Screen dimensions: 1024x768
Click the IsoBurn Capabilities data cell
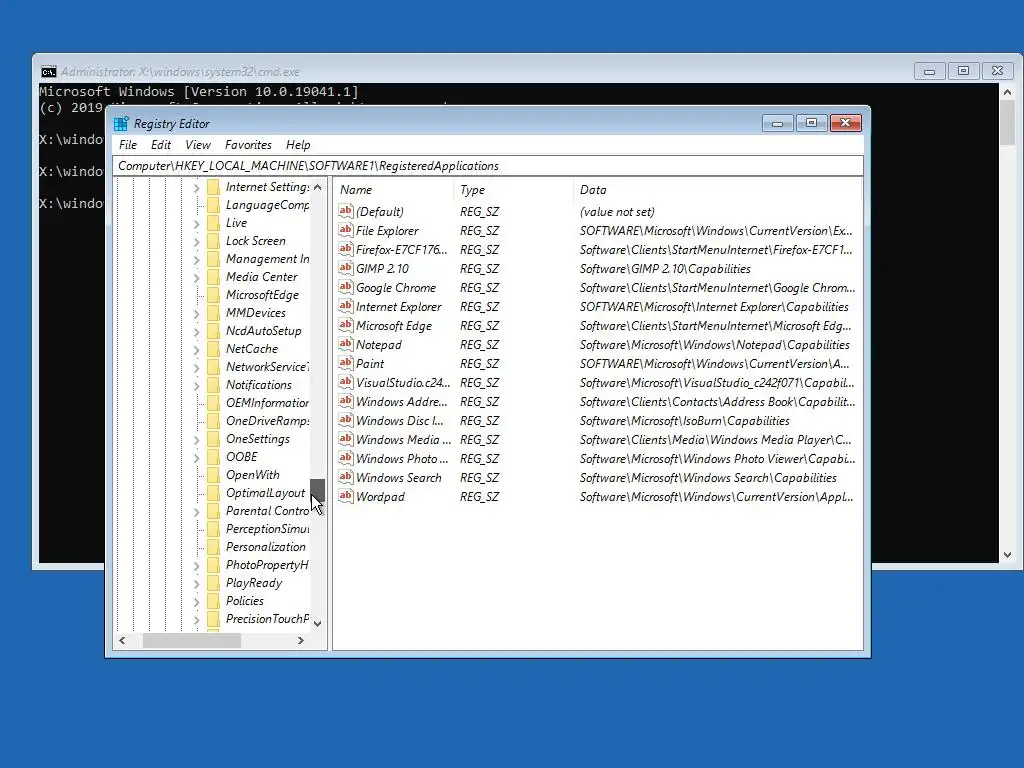684,421
